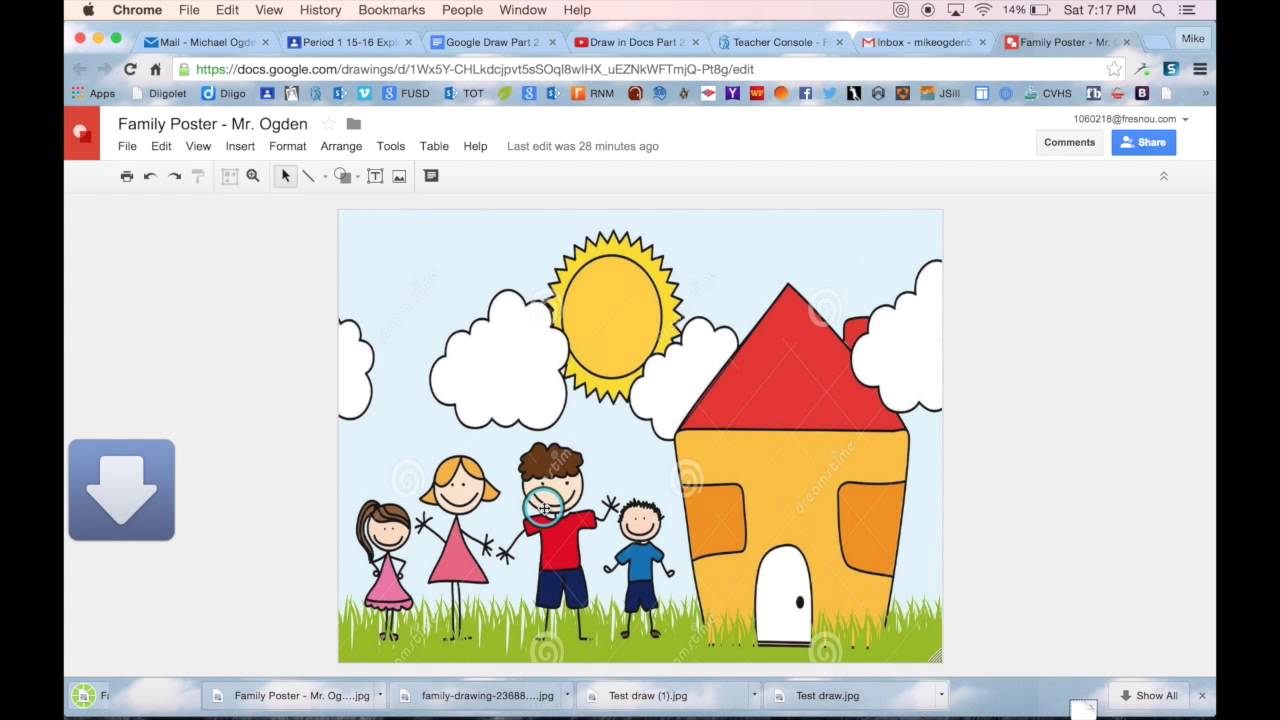Select the Line tool

309,176
